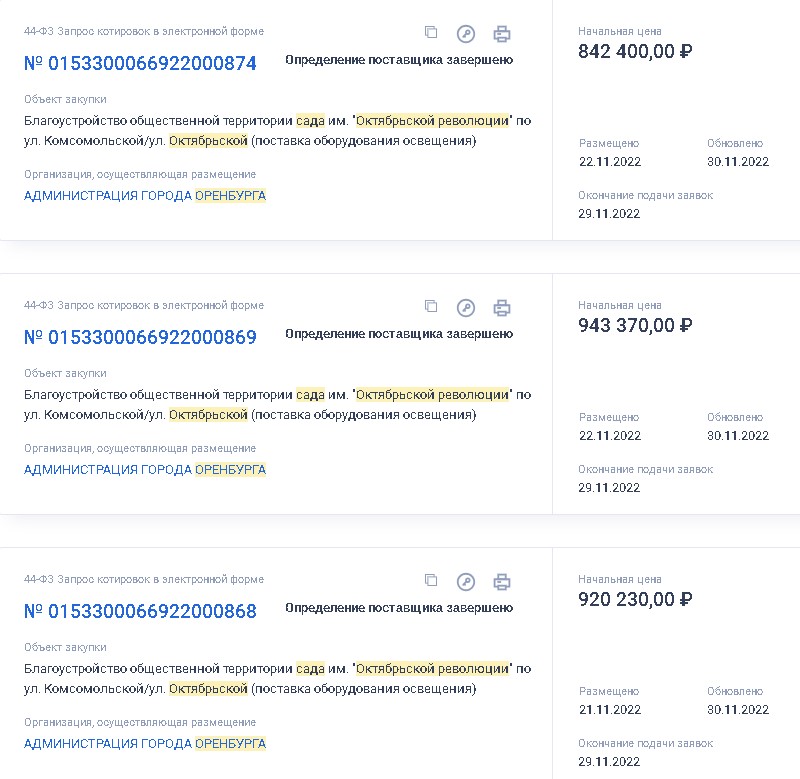
Task: Open purchase № 0153300066922000868
Action: (140, 611)
